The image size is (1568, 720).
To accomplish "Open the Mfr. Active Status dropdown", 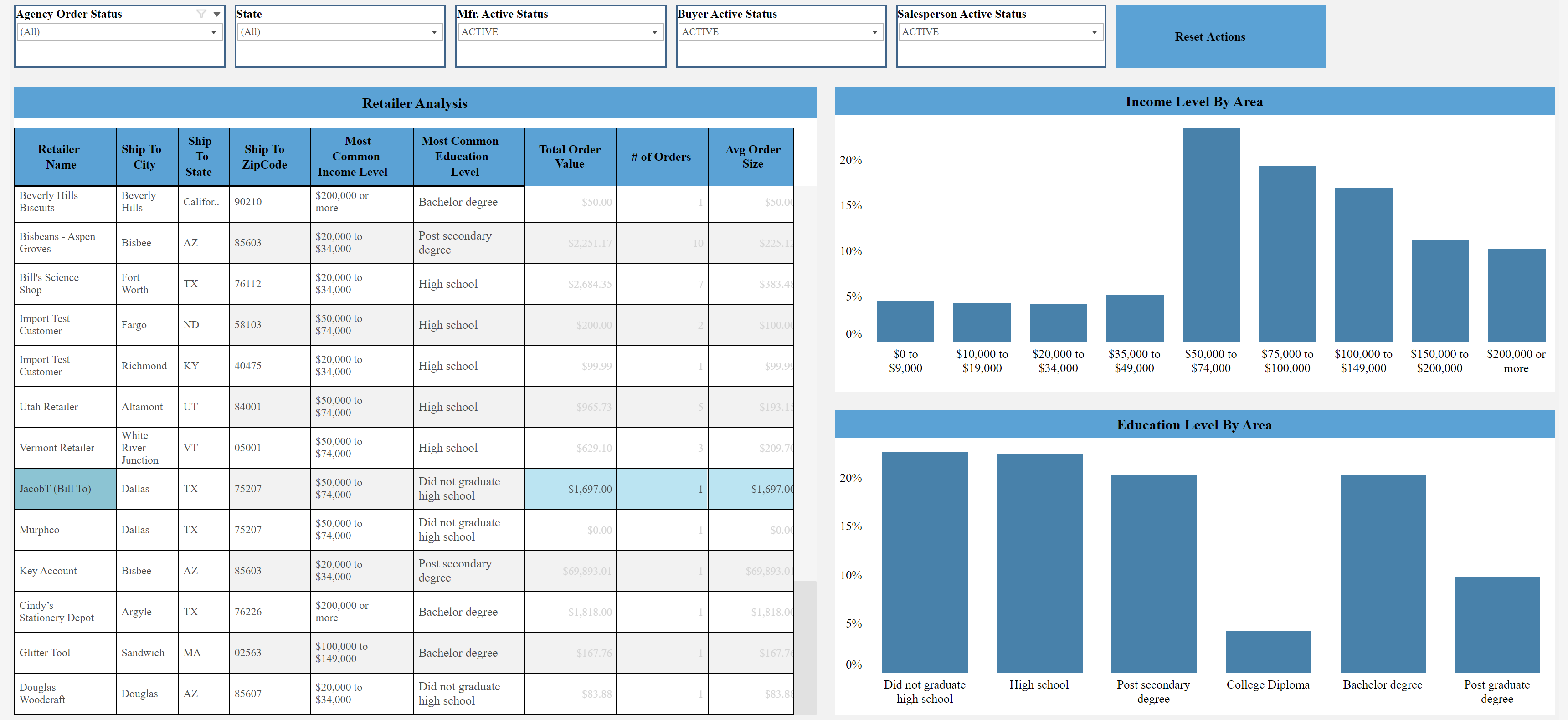I will click(x=560, y=32).
